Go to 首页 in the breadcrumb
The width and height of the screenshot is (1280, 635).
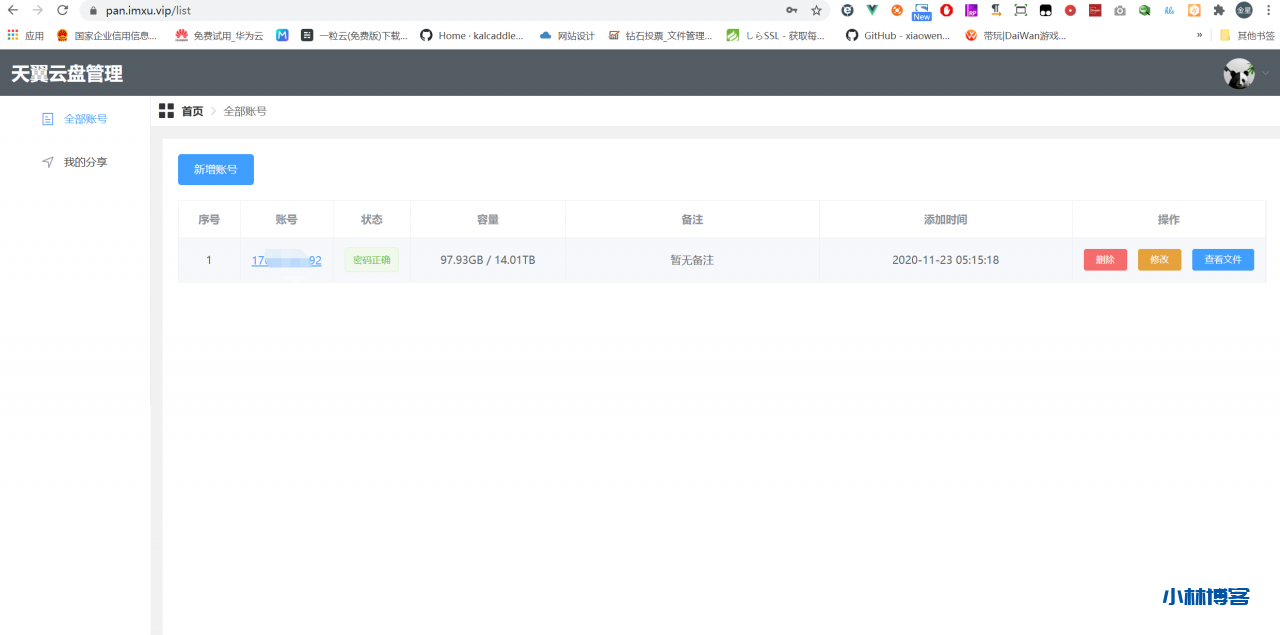(192, 111)
